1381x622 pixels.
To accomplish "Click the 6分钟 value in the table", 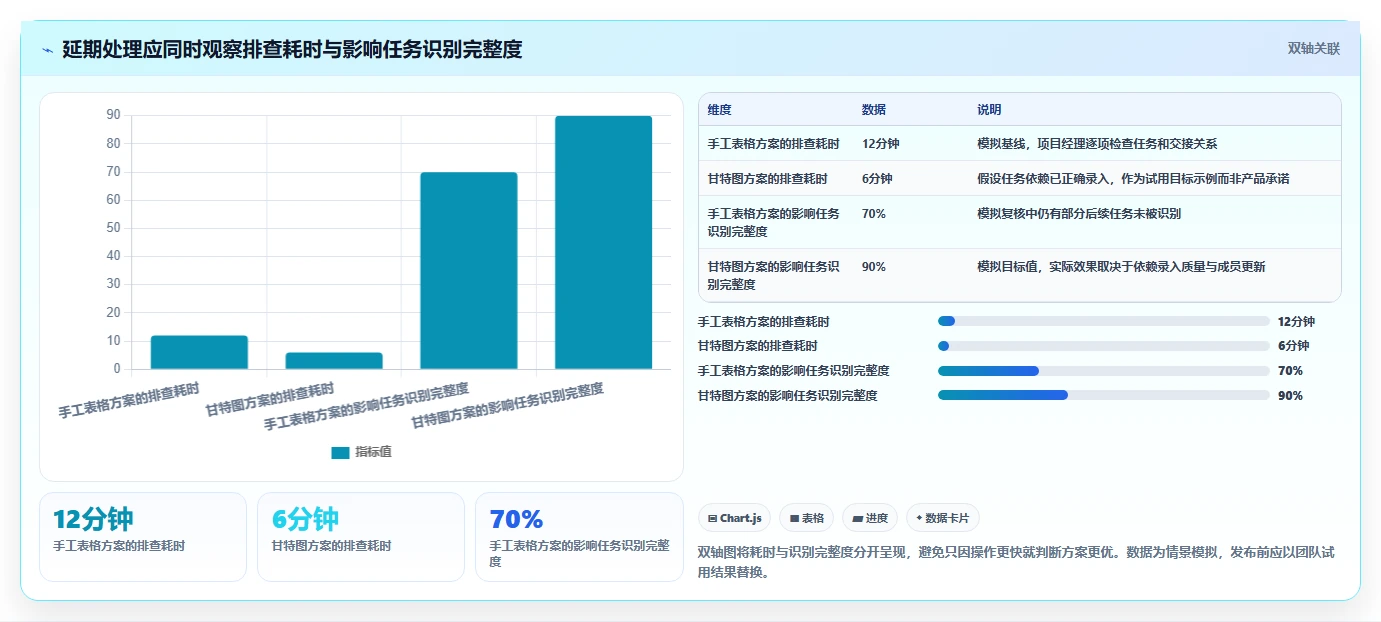I will coord(877,179).
